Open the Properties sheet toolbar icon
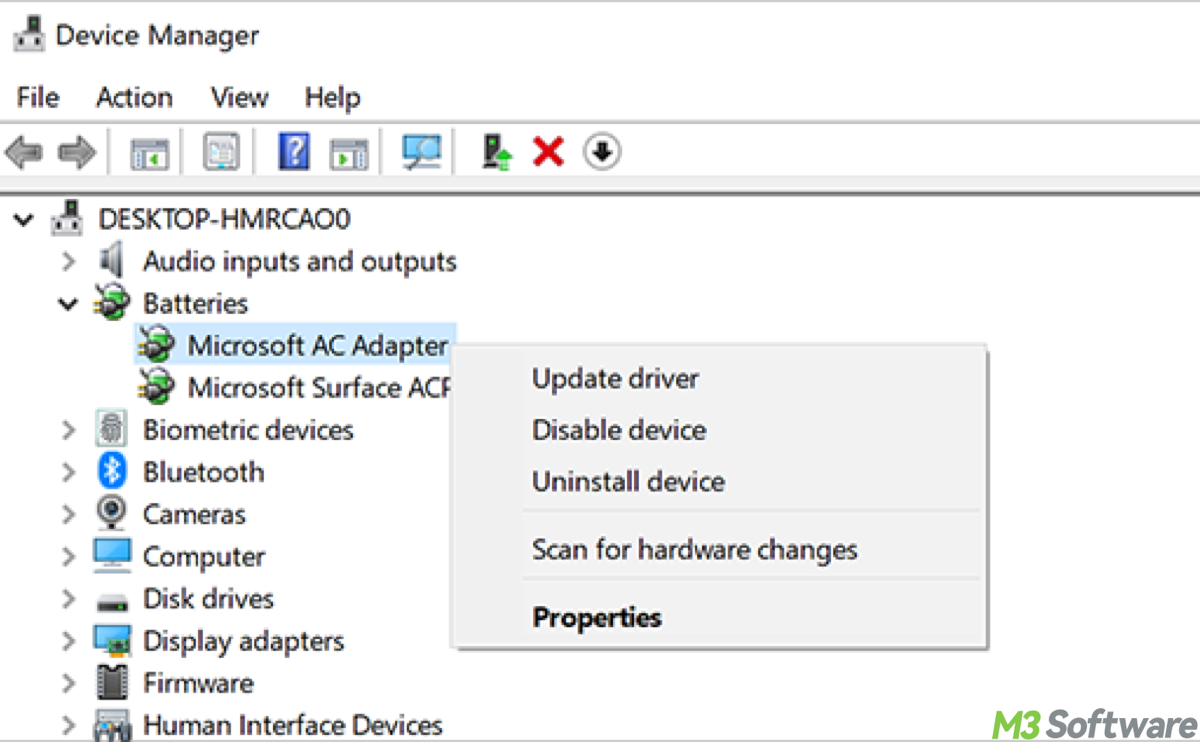The width and height of the screenshot is (1200, 742). (221, 153)
